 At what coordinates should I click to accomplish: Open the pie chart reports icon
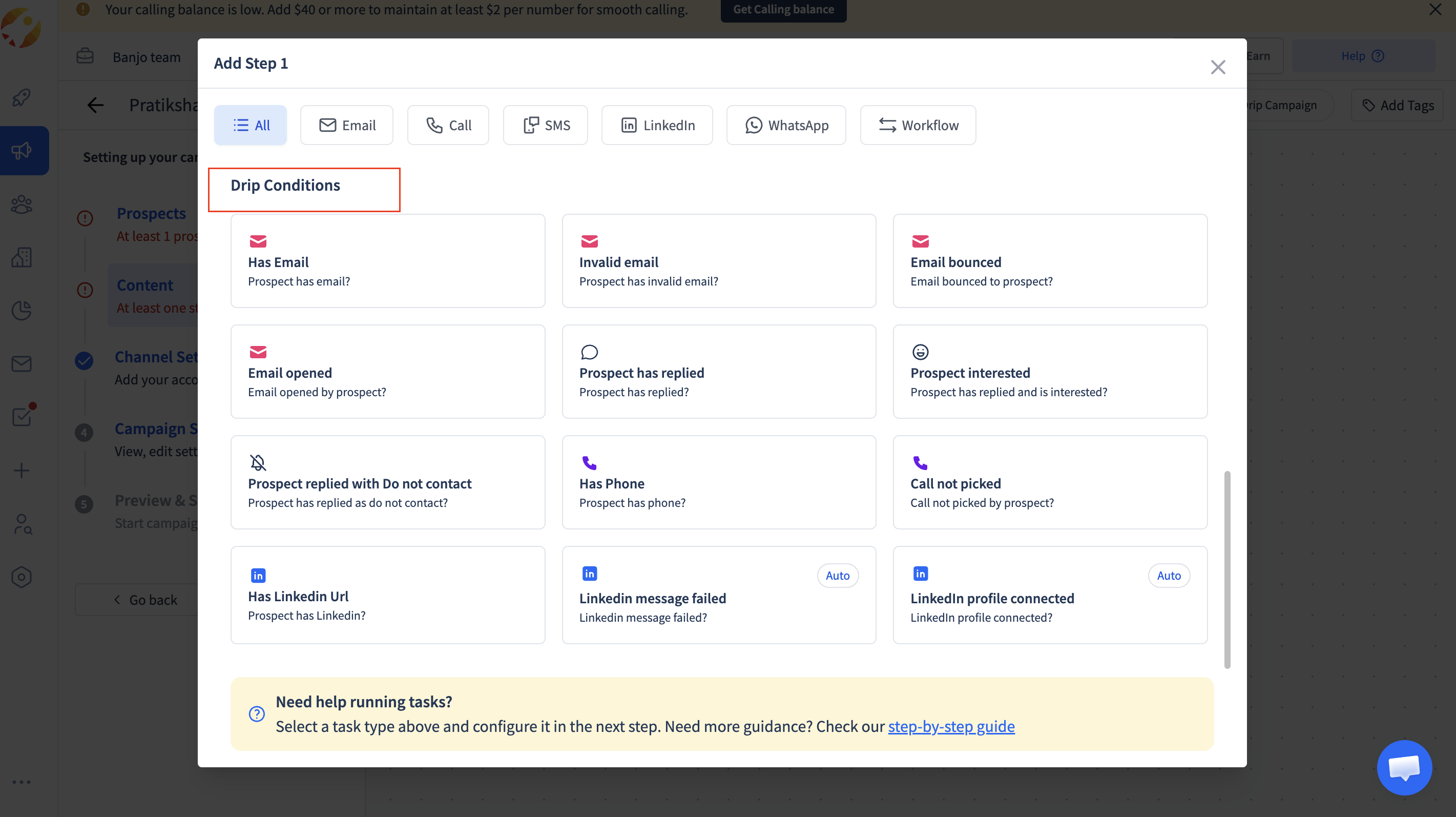point(22,311)
